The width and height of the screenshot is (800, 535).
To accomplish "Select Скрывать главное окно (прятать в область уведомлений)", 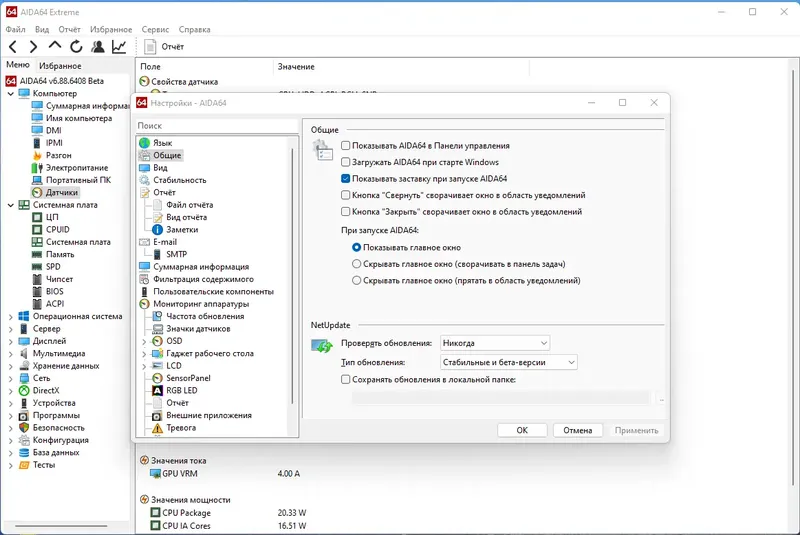I will (357, 281).
